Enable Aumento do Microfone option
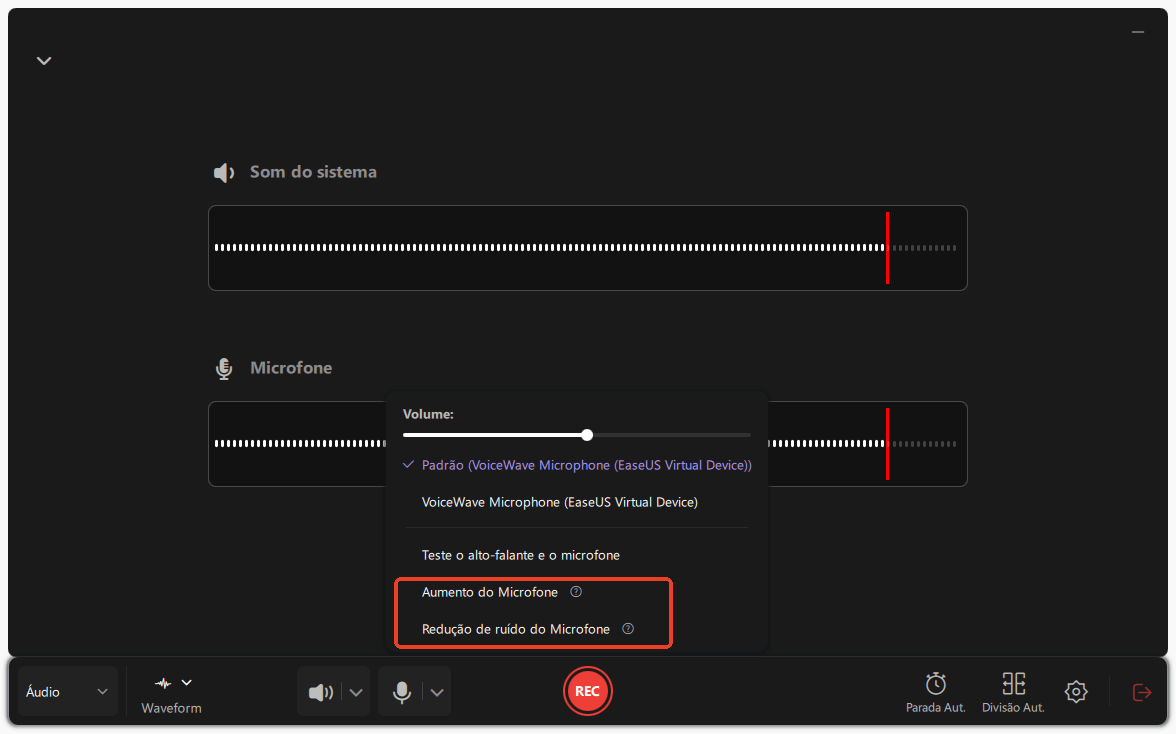This screenshot has height=734, width=1176. click(x=490, y=592)
